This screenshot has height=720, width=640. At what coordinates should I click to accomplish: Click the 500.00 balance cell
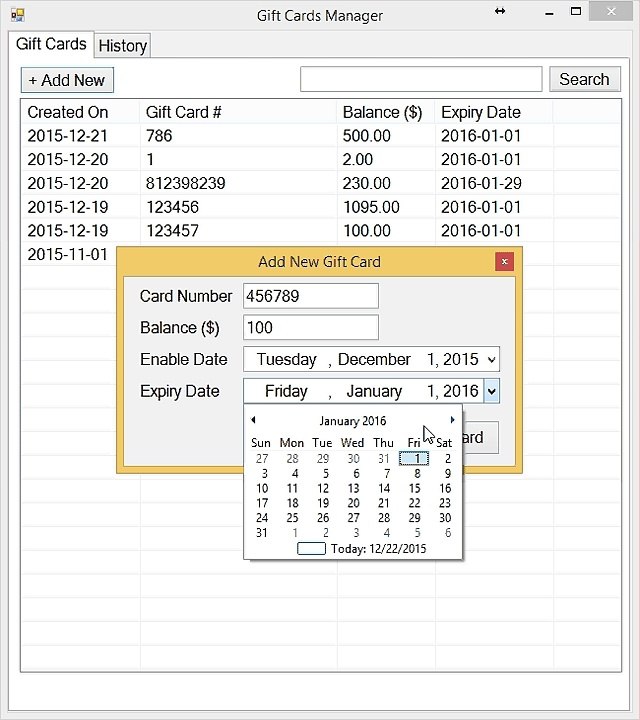click(x=366, y=136)
